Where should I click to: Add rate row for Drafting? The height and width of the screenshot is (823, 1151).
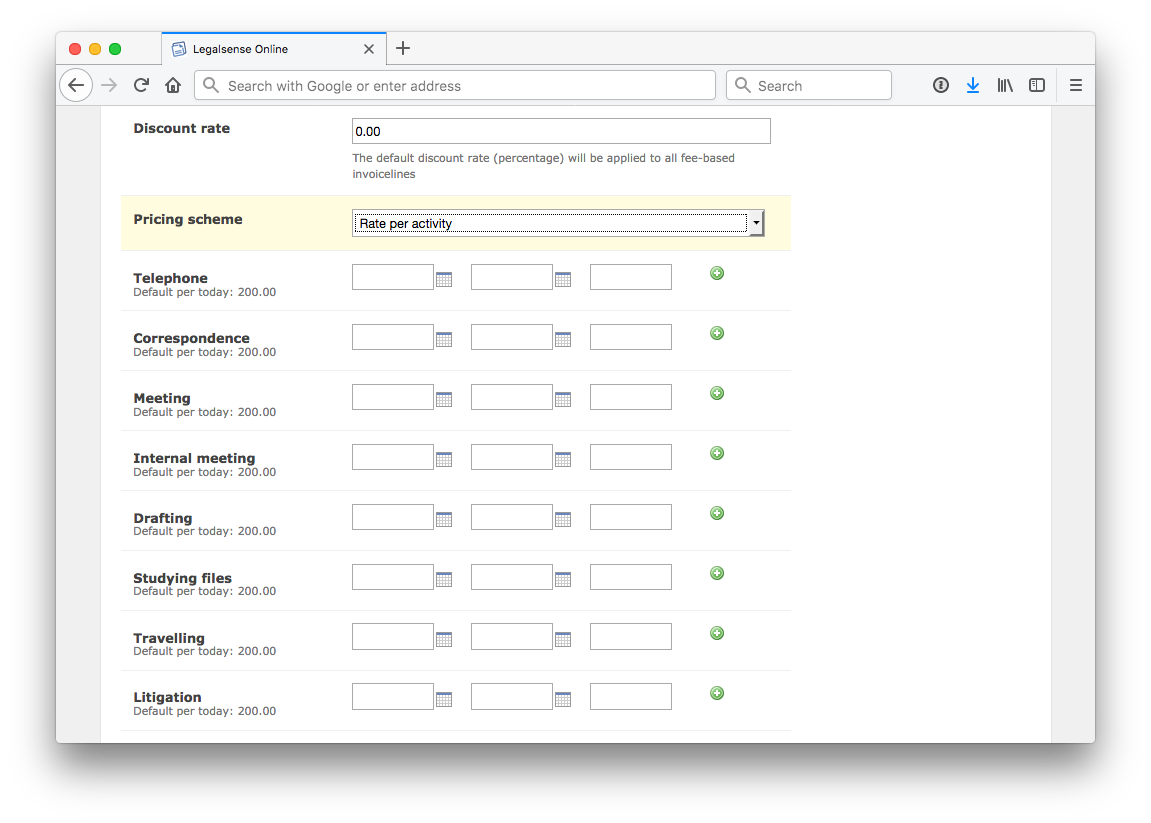click(x=717, y=513)
